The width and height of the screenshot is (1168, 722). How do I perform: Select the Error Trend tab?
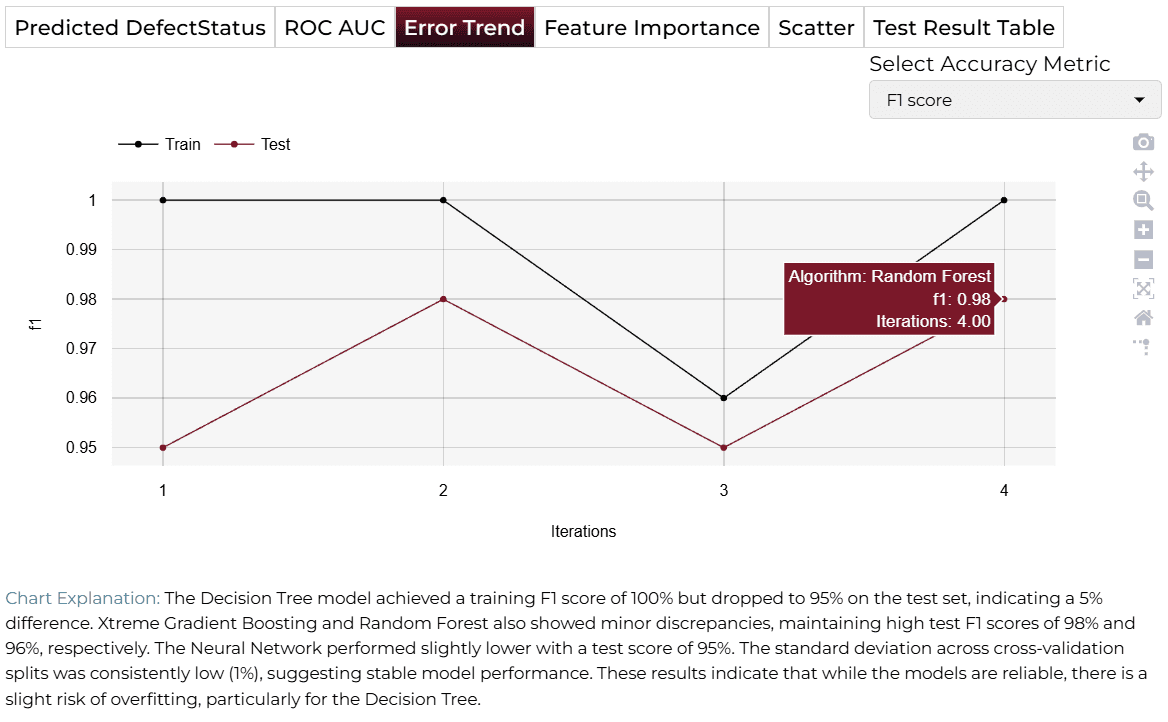(x=464, y=28)
